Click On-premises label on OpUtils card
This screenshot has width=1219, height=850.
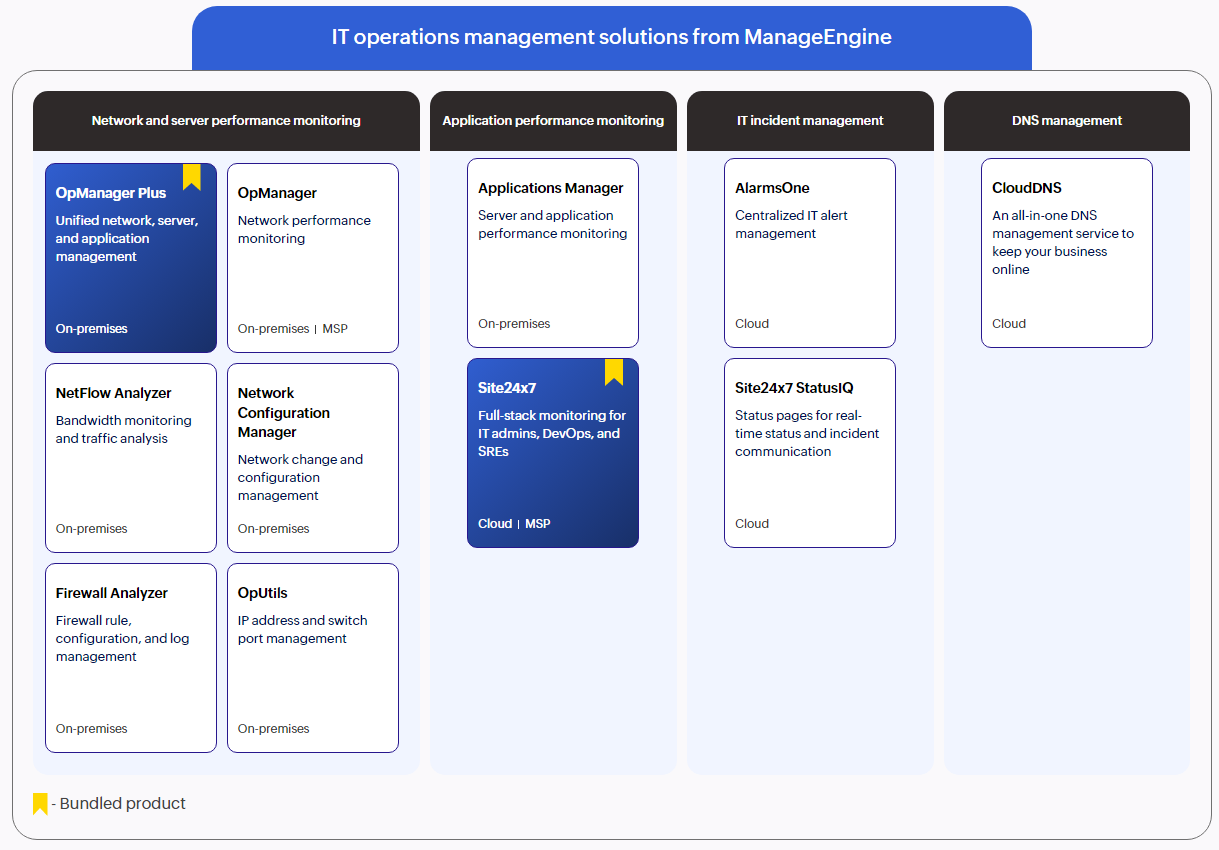point(274,729)
